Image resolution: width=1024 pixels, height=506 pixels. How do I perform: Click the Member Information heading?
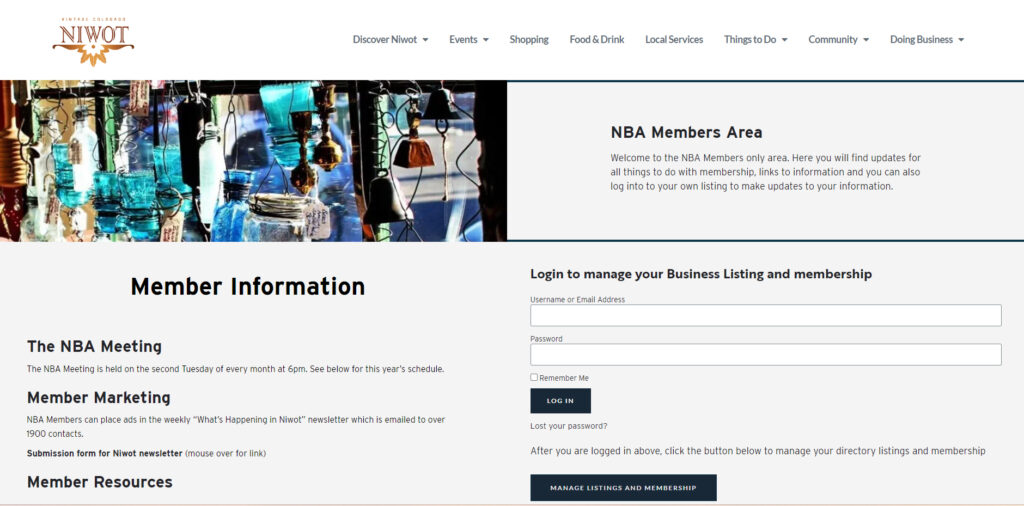tap(248, 287)
